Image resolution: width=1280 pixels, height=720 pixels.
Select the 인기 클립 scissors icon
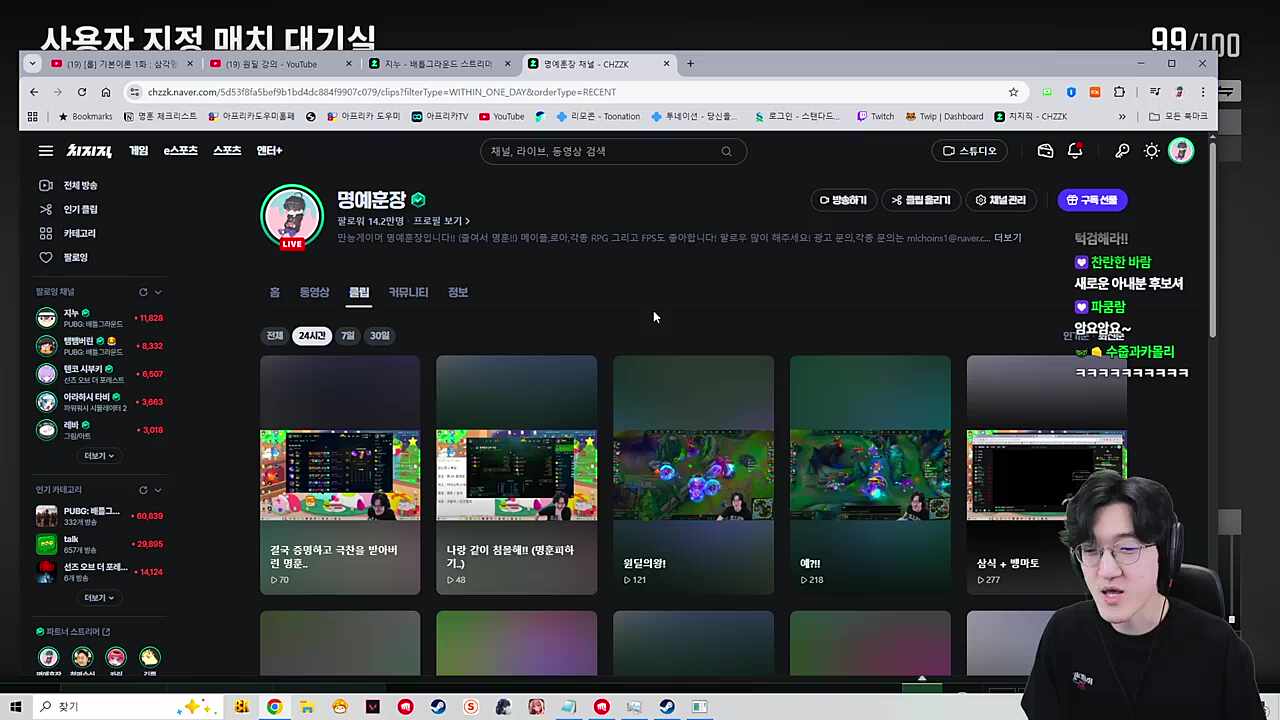(x=45, y=209)
